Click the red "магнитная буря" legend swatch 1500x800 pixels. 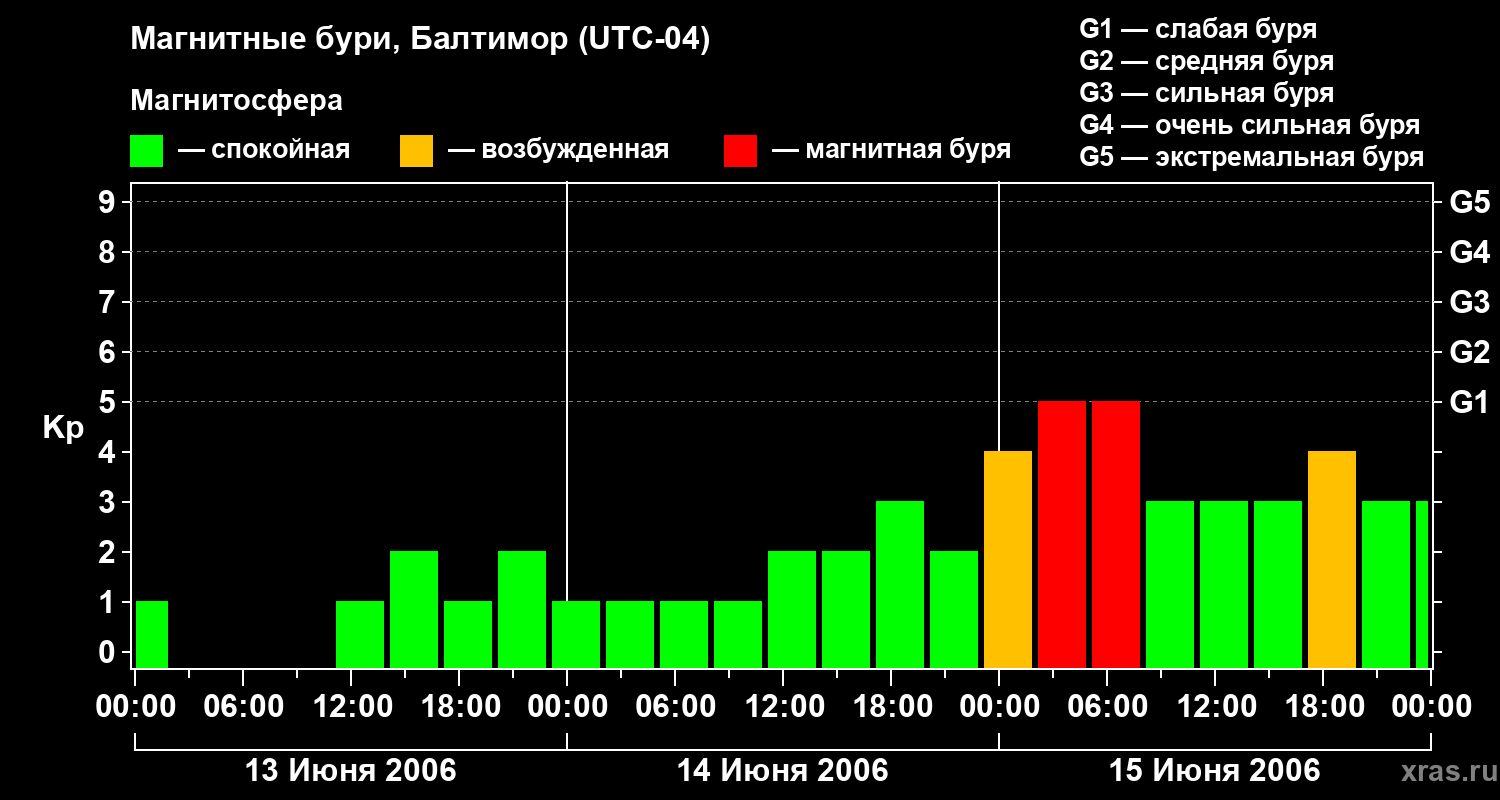[x=740, y=151]
